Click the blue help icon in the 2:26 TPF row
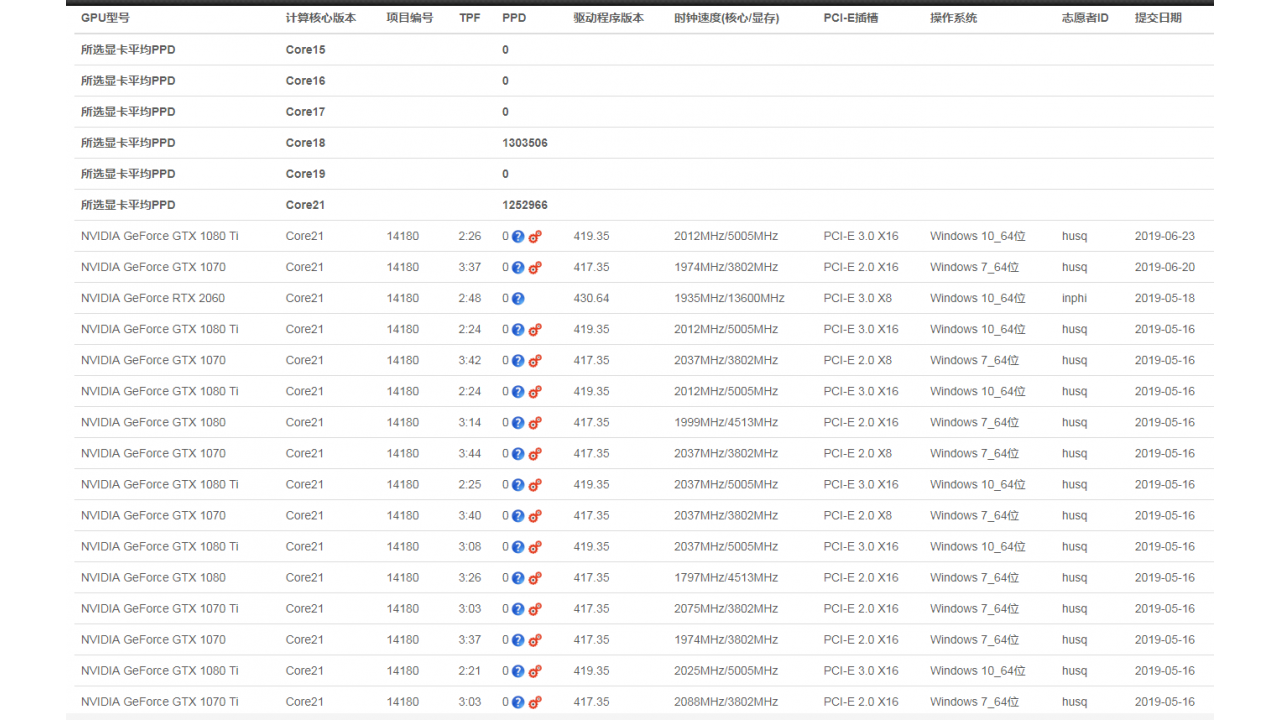Screen dimensions: 1280x720 (518, 237)
